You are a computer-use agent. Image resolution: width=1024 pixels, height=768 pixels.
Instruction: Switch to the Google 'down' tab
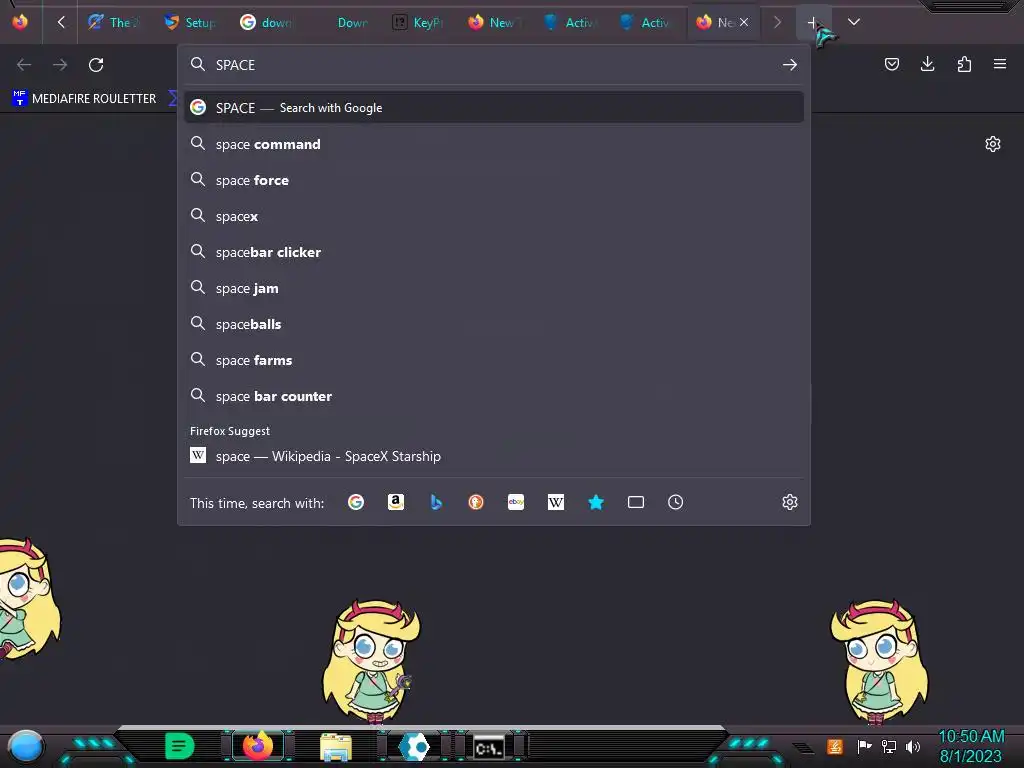(266, 22)
